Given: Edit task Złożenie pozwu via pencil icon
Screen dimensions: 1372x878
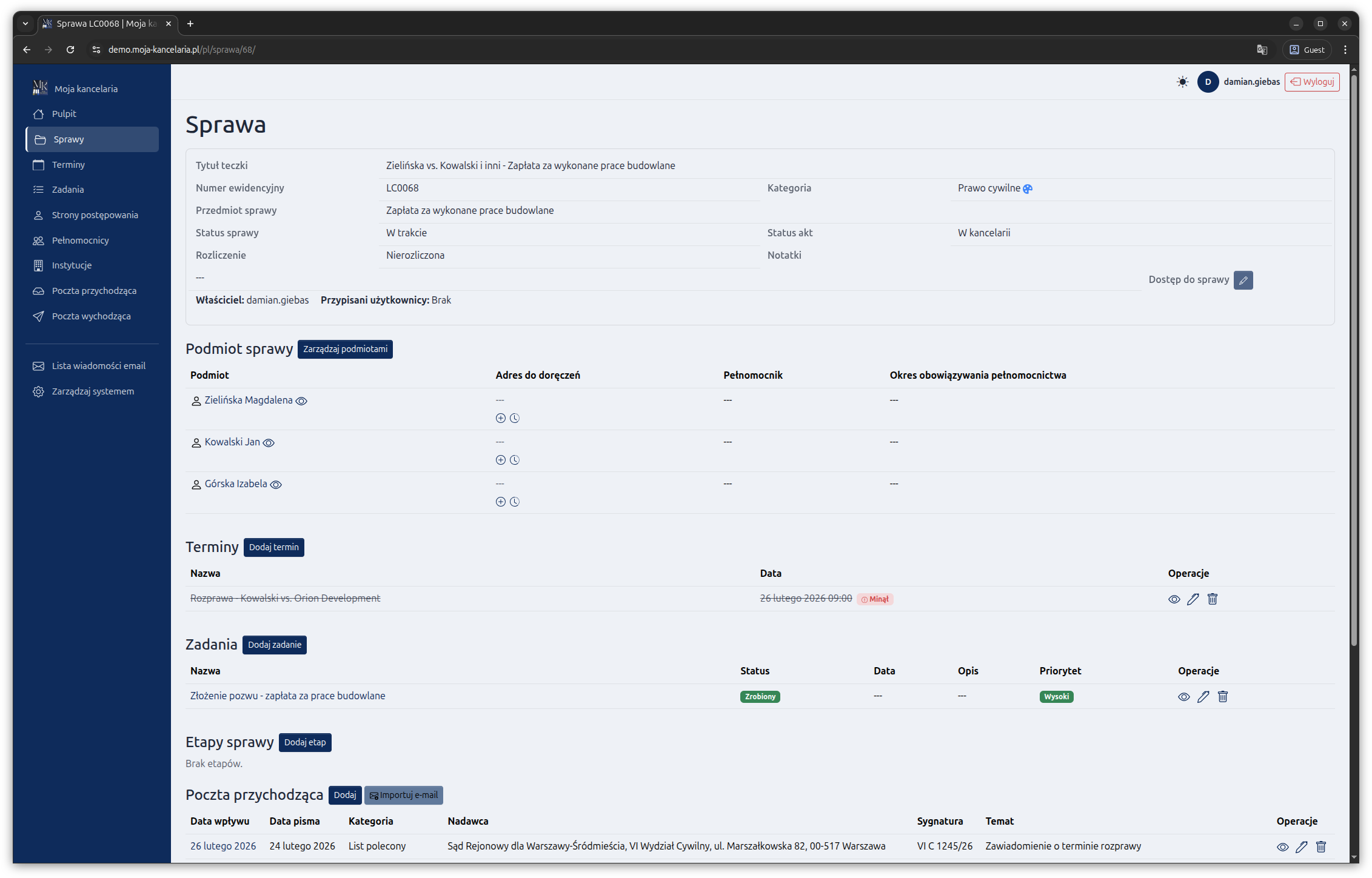Looking at the screenshot, I should (1203, 697).
